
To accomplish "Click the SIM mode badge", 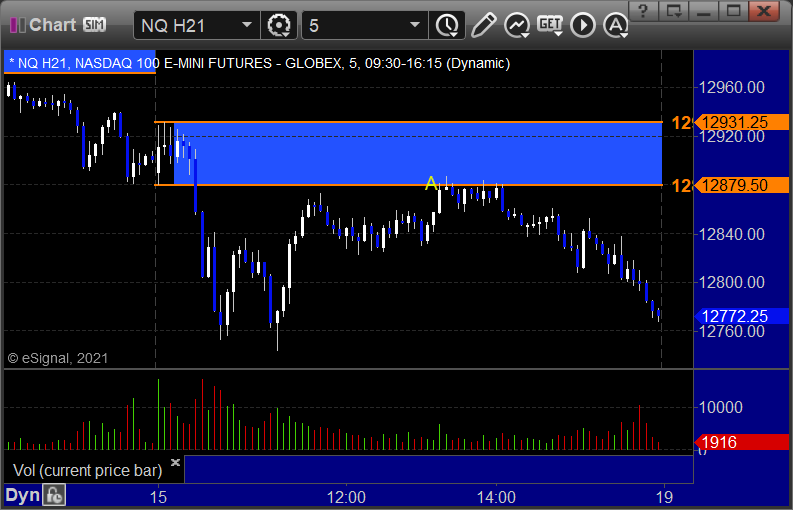I will (95, 24).
